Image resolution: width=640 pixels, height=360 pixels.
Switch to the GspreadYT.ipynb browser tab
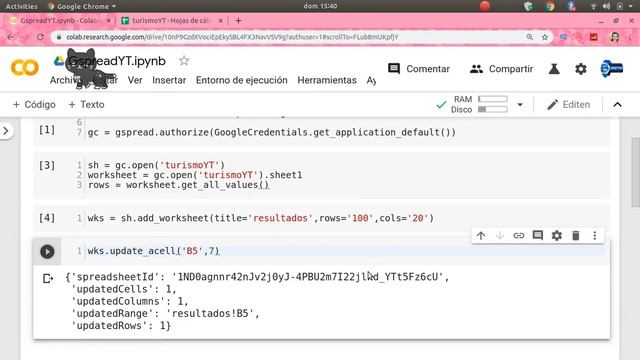tap(60, 20)
